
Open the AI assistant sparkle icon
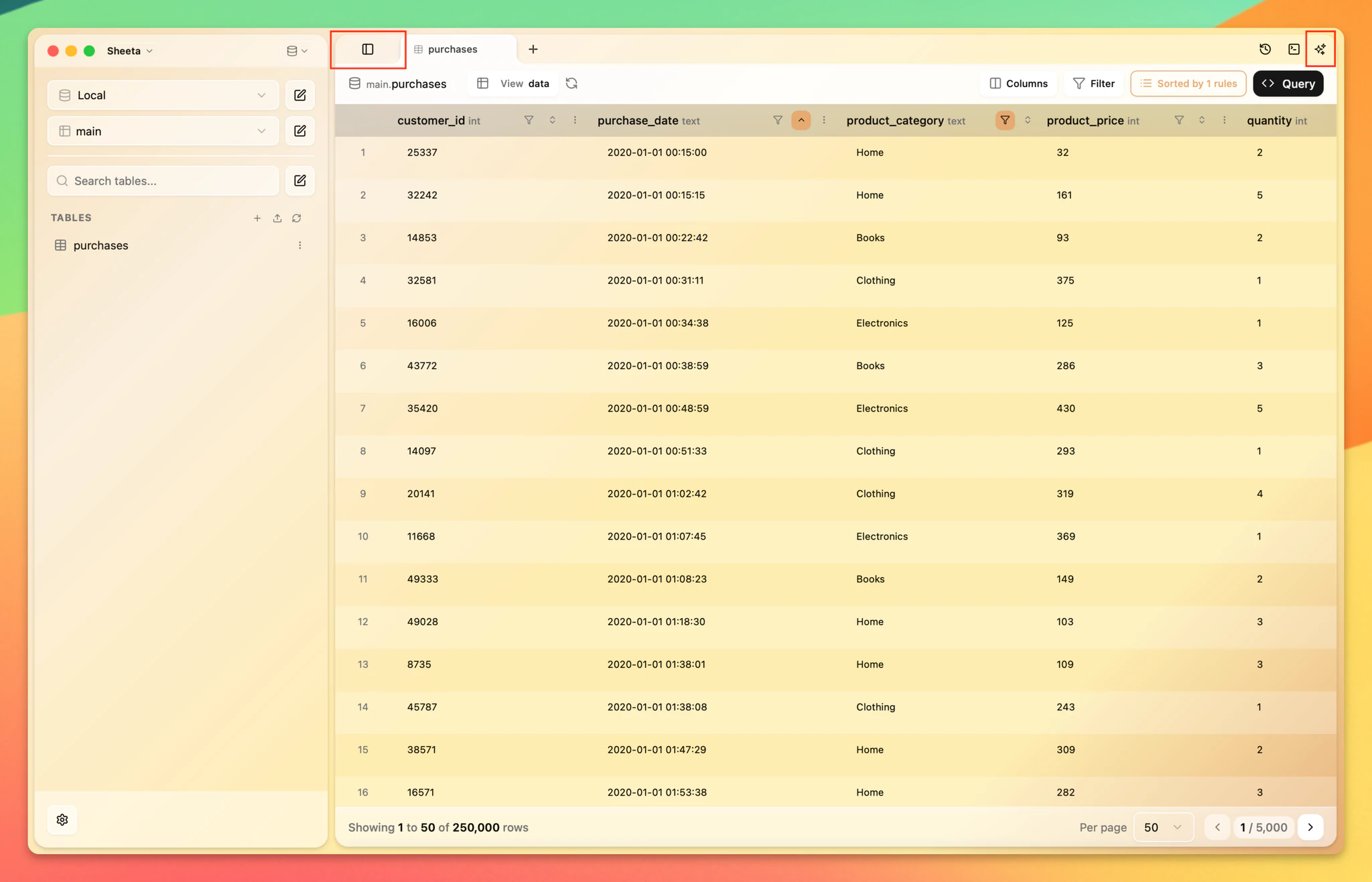(x=1320, y=50)
